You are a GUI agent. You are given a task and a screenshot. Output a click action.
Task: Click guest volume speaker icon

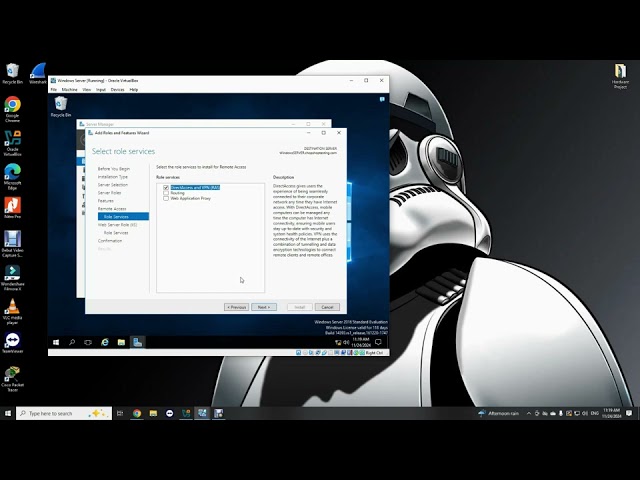coord(346,342)
